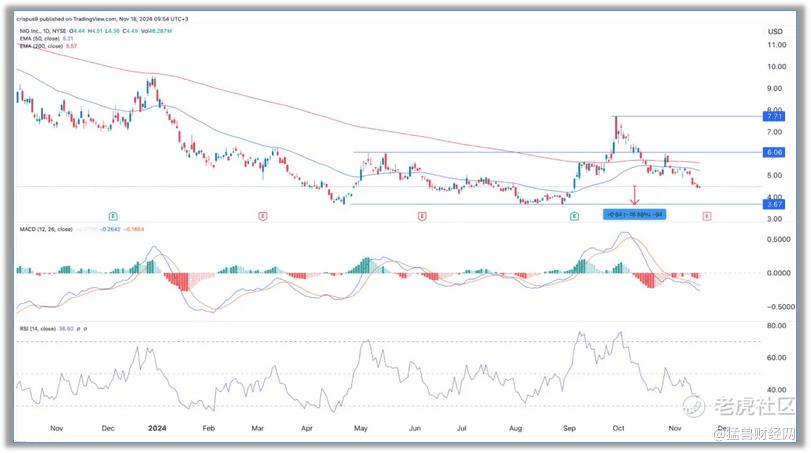Click the Vol 46.287M volume value
Screen dimensions: 811x453
[156, 31]
